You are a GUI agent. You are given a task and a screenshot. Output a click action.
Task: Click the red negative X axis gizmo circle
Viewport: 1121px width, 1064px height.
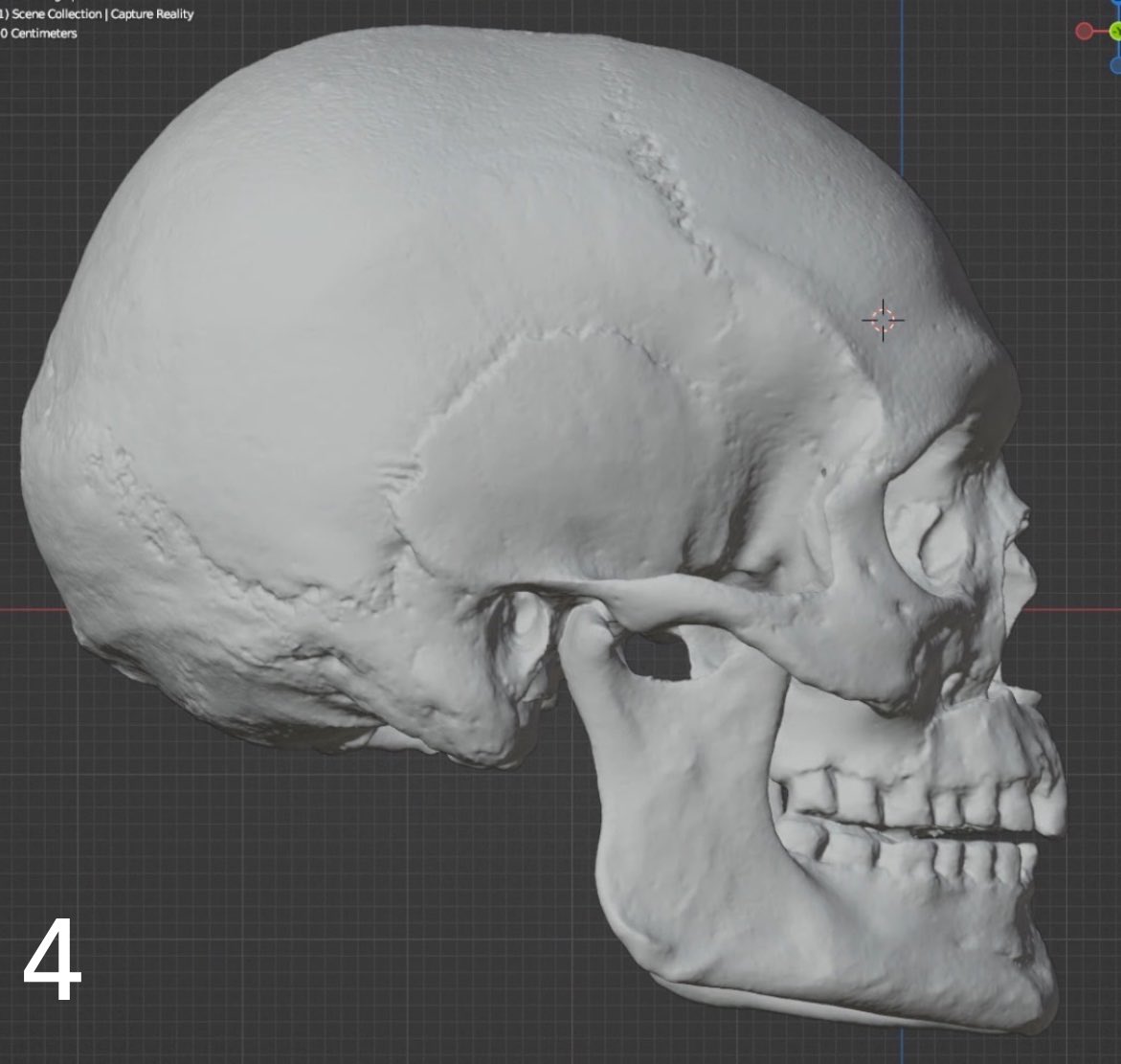click(1084, 32)
